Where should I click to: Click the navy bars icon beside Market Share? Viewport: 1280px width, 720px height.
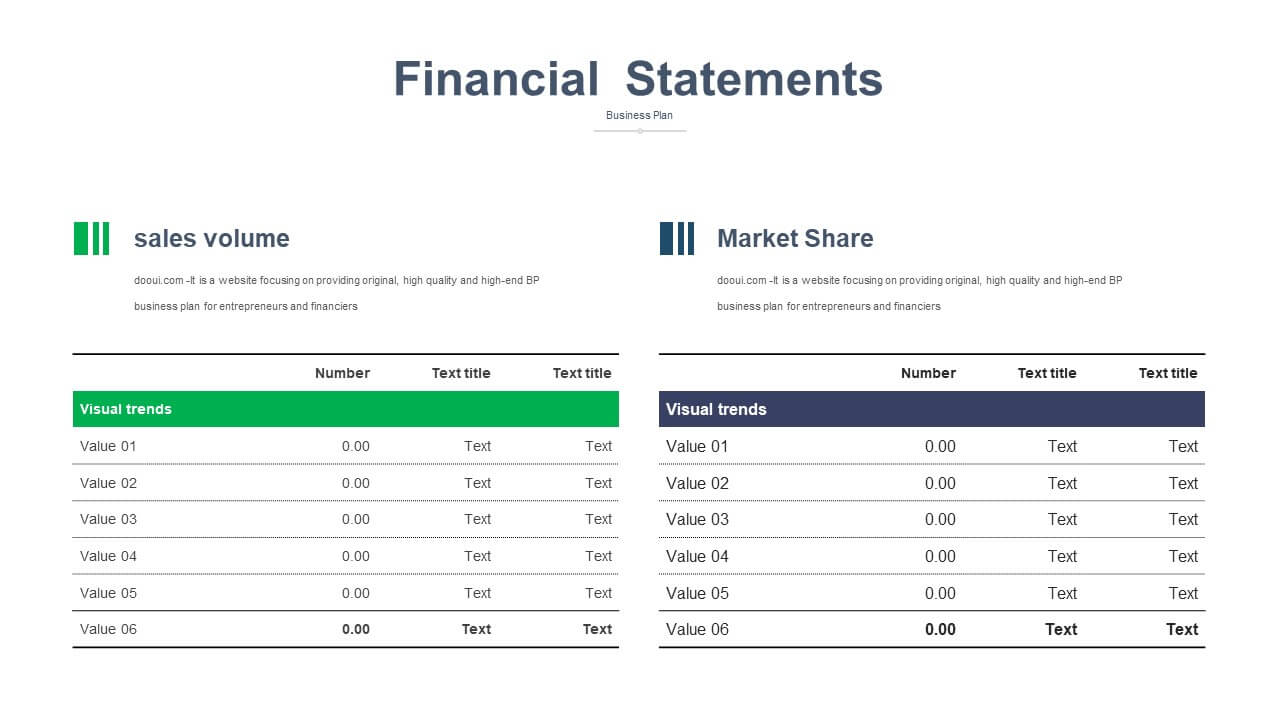677,238
